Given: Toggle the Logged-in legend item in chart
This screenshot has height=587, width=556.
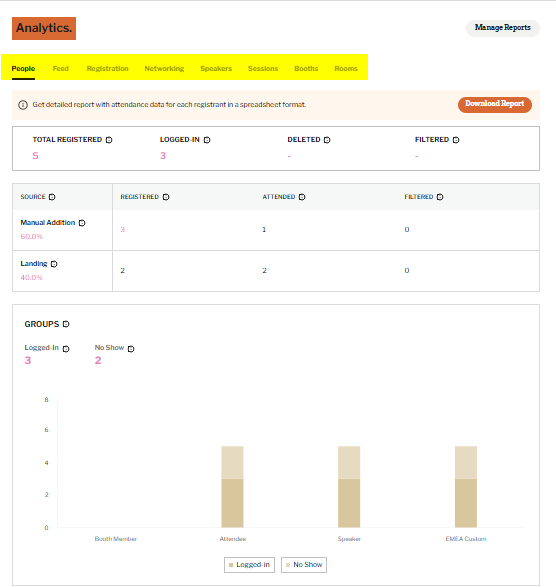Looking at the screenshot, I should [249, 565].
